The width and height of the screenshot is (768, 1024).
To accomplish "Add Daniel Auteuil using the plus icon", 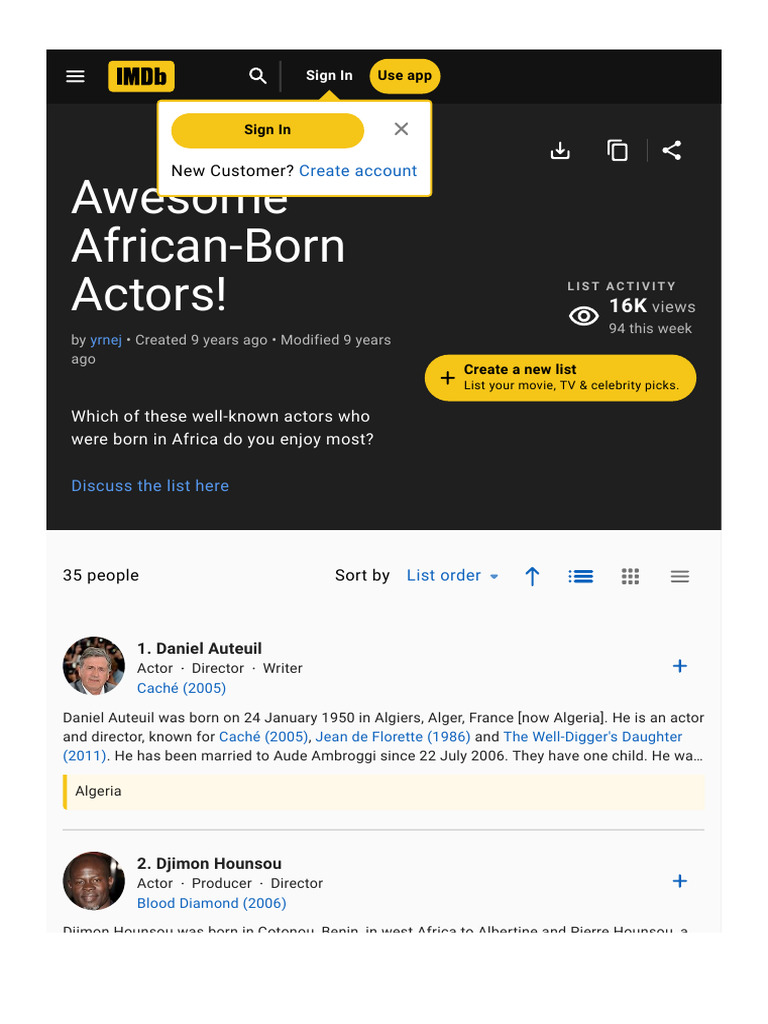I will 680,666.
